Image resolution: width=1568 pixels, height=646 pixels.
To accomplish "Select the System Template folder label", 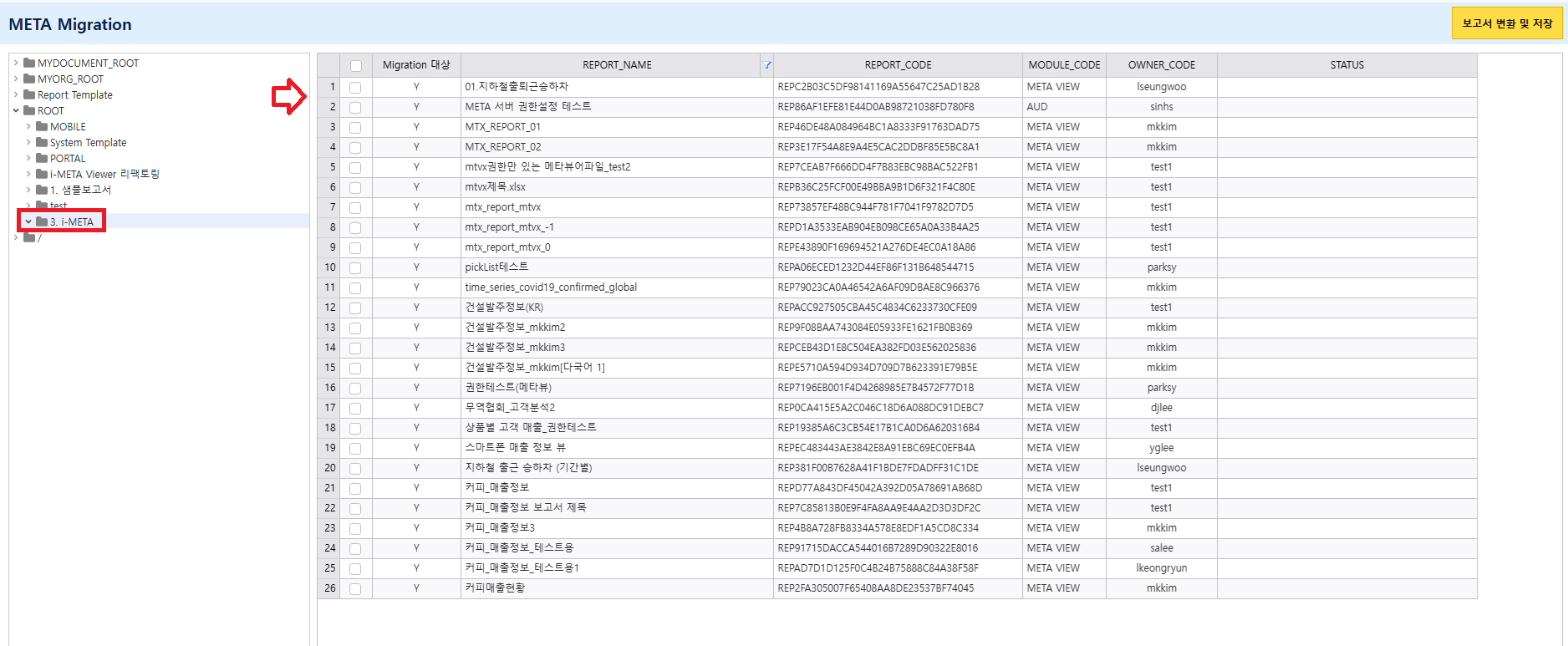I will [88, 142].
